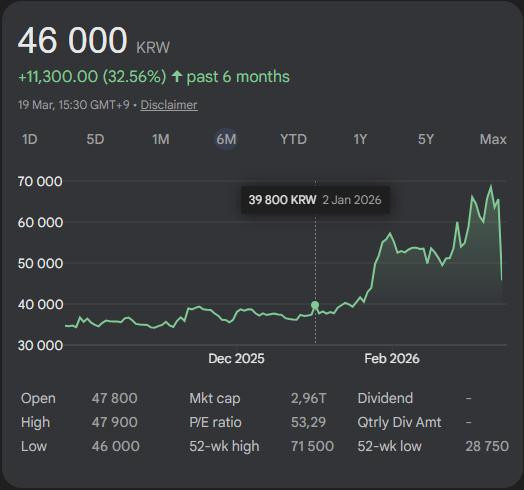Switch chart to YTD range
Screen dimensions: 524x490
pos(293,139)
